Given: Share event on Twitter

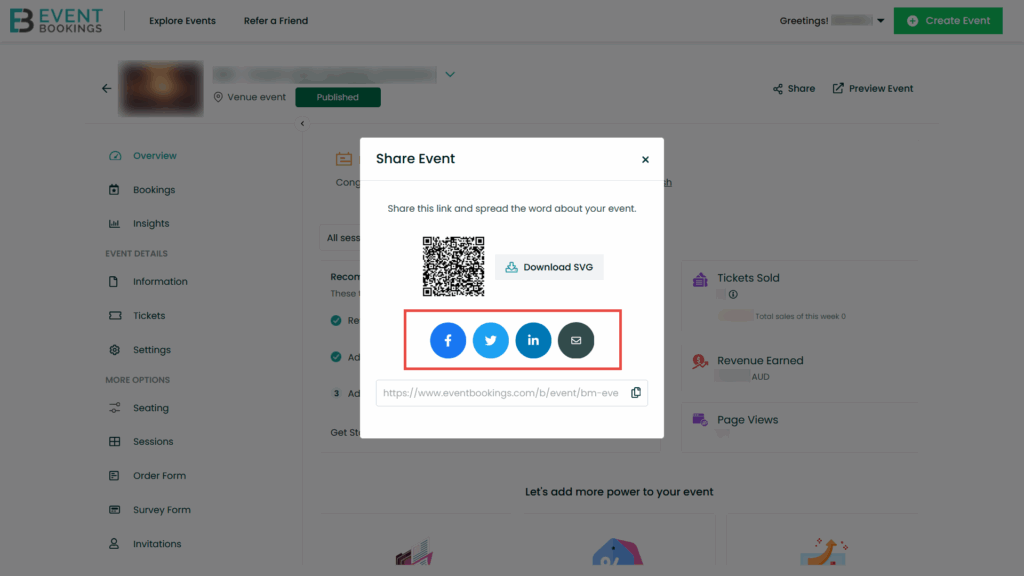Looking at the screenshot, I should click(490, 340).
